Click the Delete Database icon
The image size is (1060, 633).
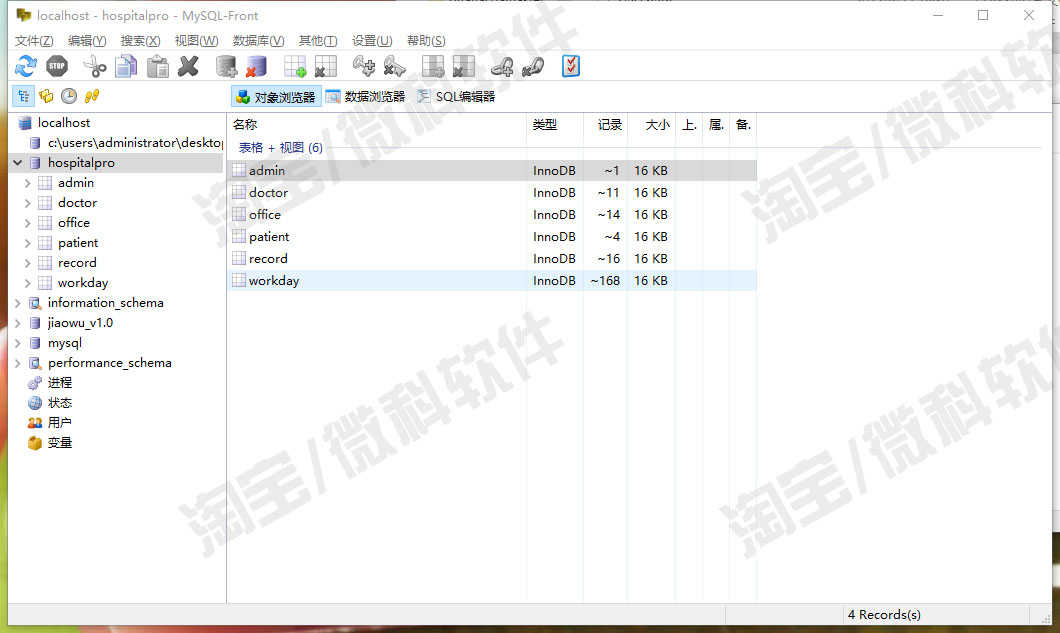point(256,66)
